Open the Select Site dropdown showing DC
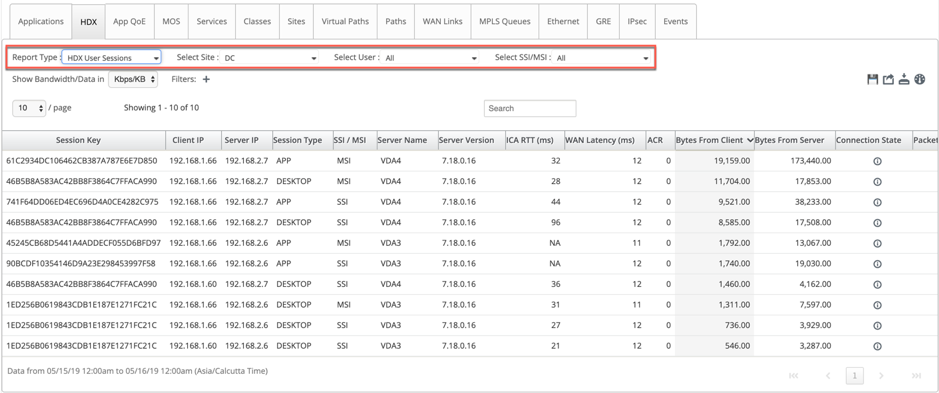This screenshot has height=393, width=939. point(270,58)
